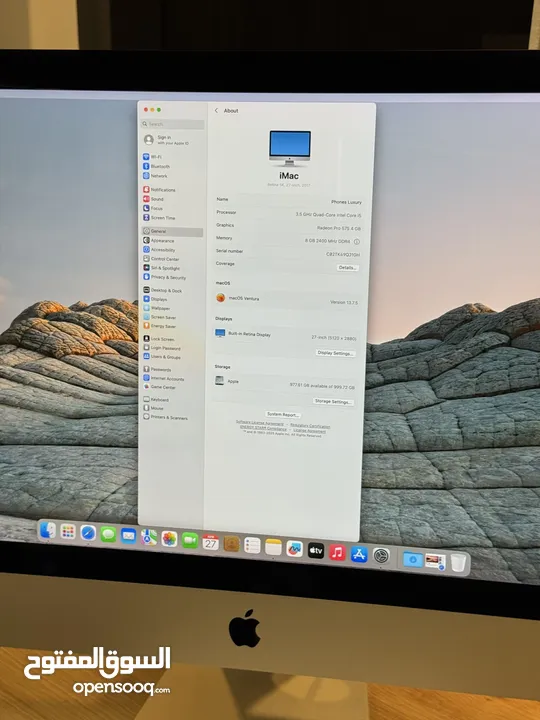
Task: Select Focus in the settings sidebar
Action: (x=153, y=208)
